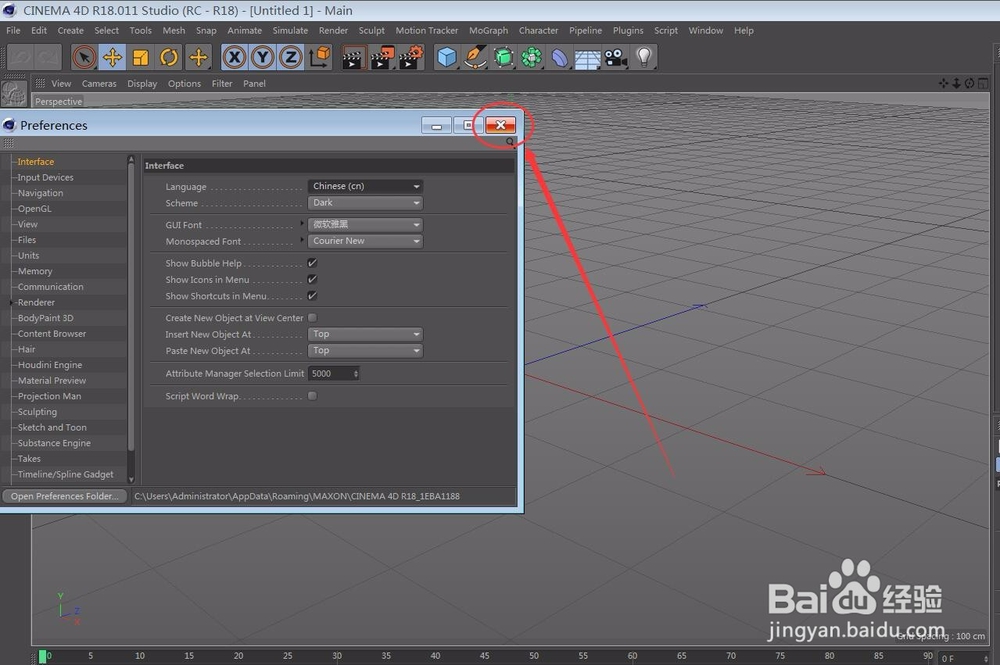Open the GUI Font dropdown
The image size is (1000, 665).
pyautogui.click(x=365, y=224)
